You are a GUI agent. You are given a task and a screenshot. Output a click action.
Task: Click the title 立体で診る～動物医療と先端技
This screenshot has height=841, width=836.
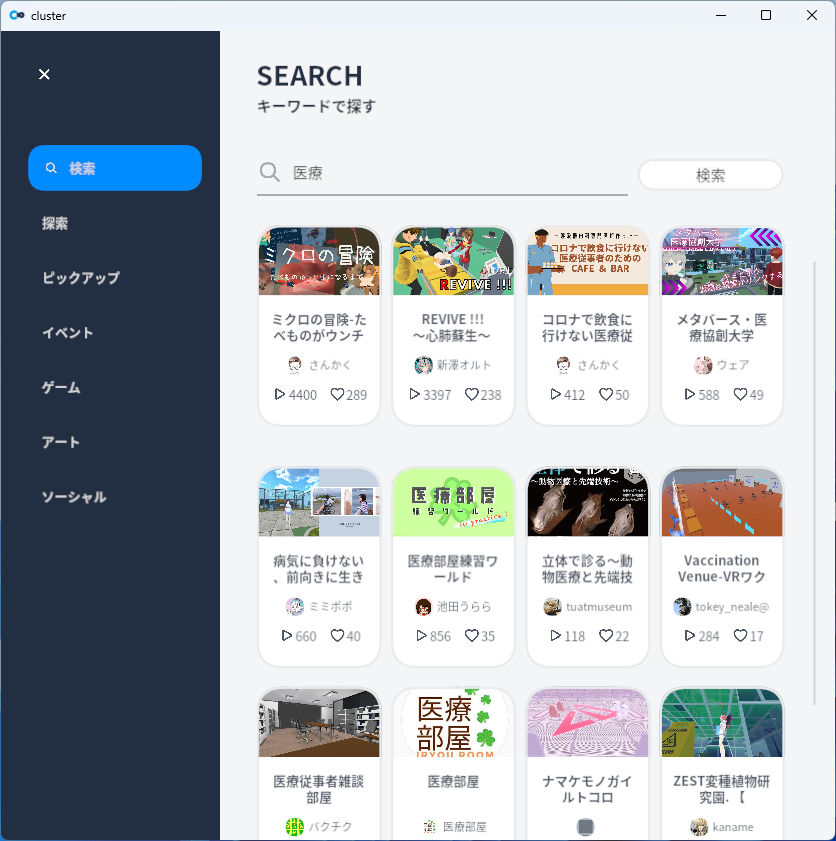pyautogui.click(x=588, y=569)
